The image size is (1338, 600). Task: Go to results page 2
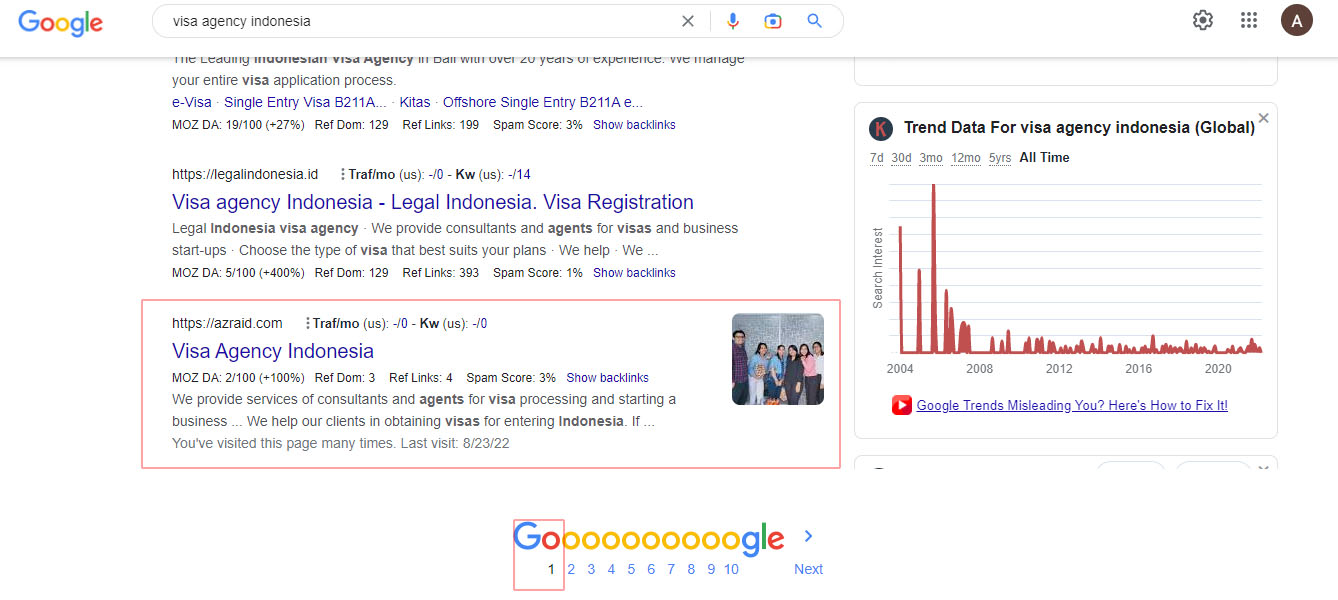point(571,569)
